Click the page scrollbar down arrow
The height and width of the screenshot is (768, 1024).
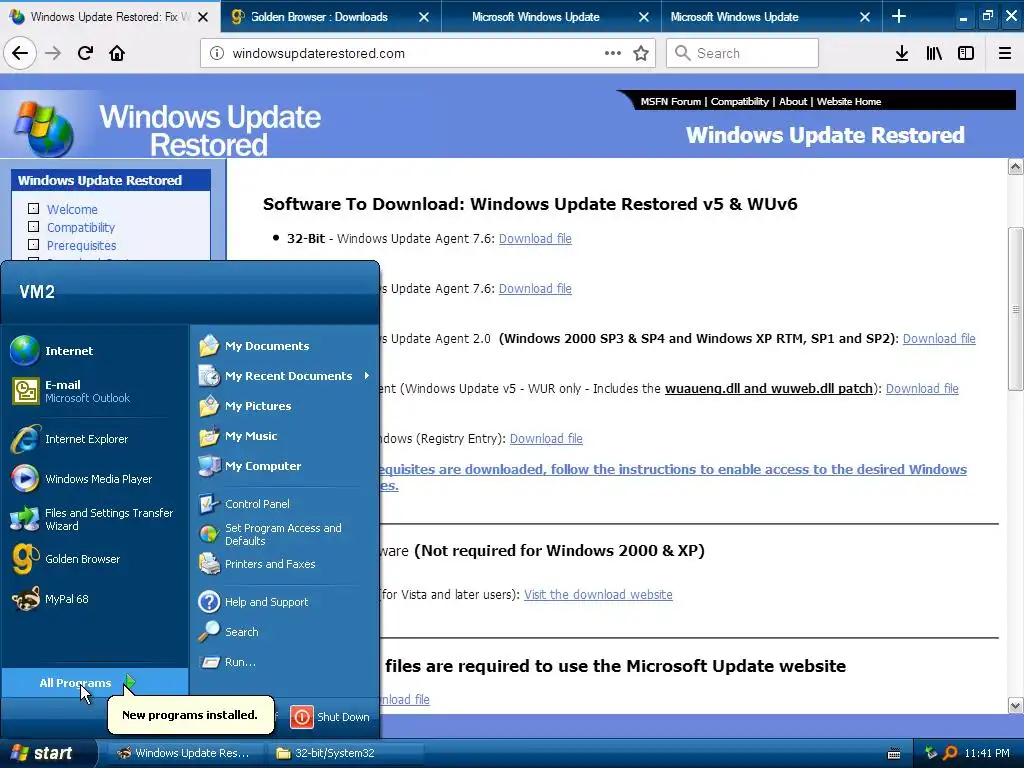(1015, 705)
